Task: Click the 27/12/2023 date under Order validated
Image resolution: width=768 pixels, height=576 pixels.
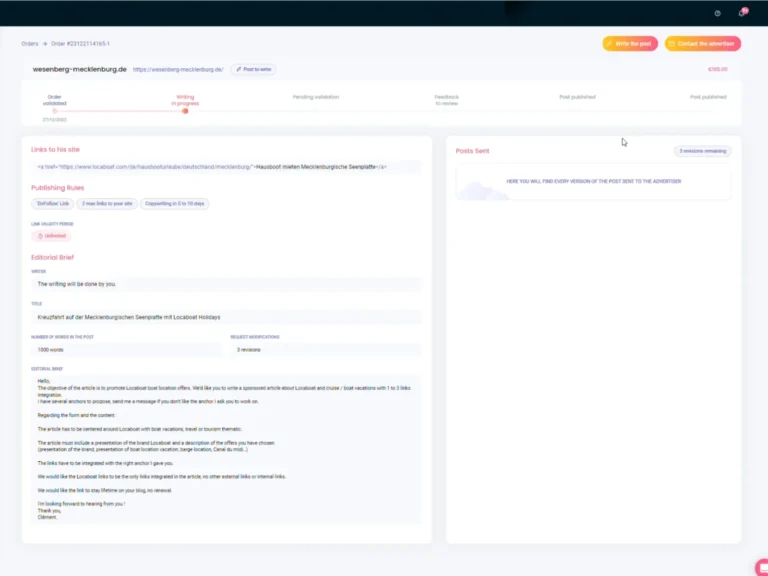Action: 54,120
